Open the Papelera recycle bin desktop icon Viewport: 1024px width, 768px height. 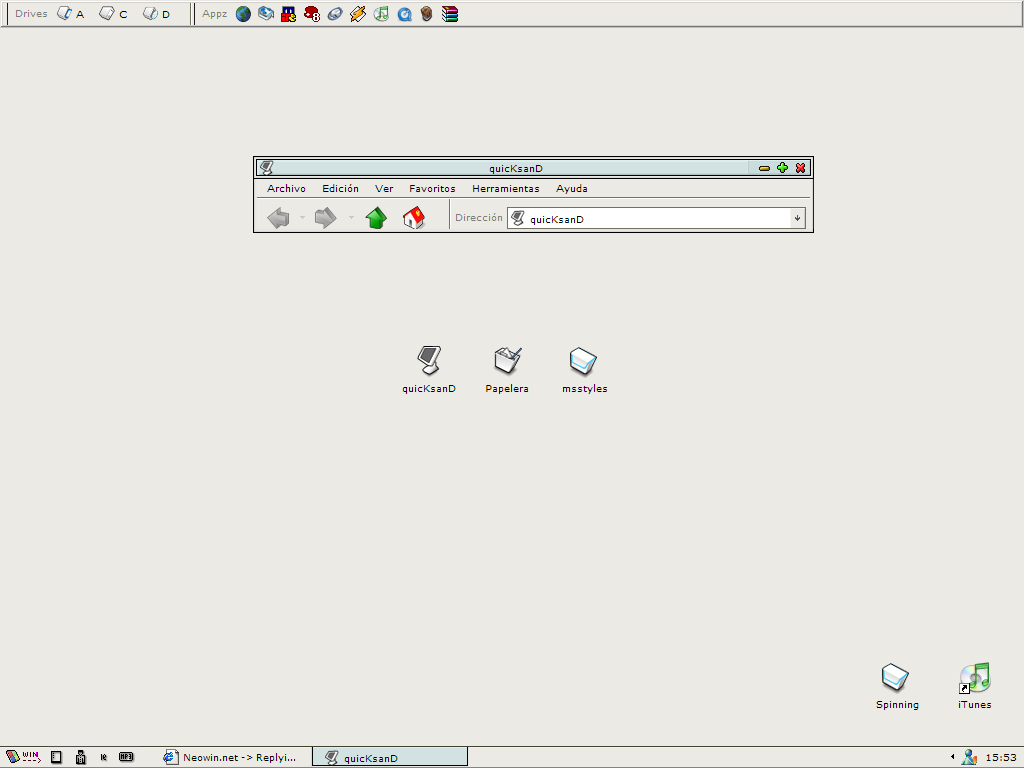507,361
